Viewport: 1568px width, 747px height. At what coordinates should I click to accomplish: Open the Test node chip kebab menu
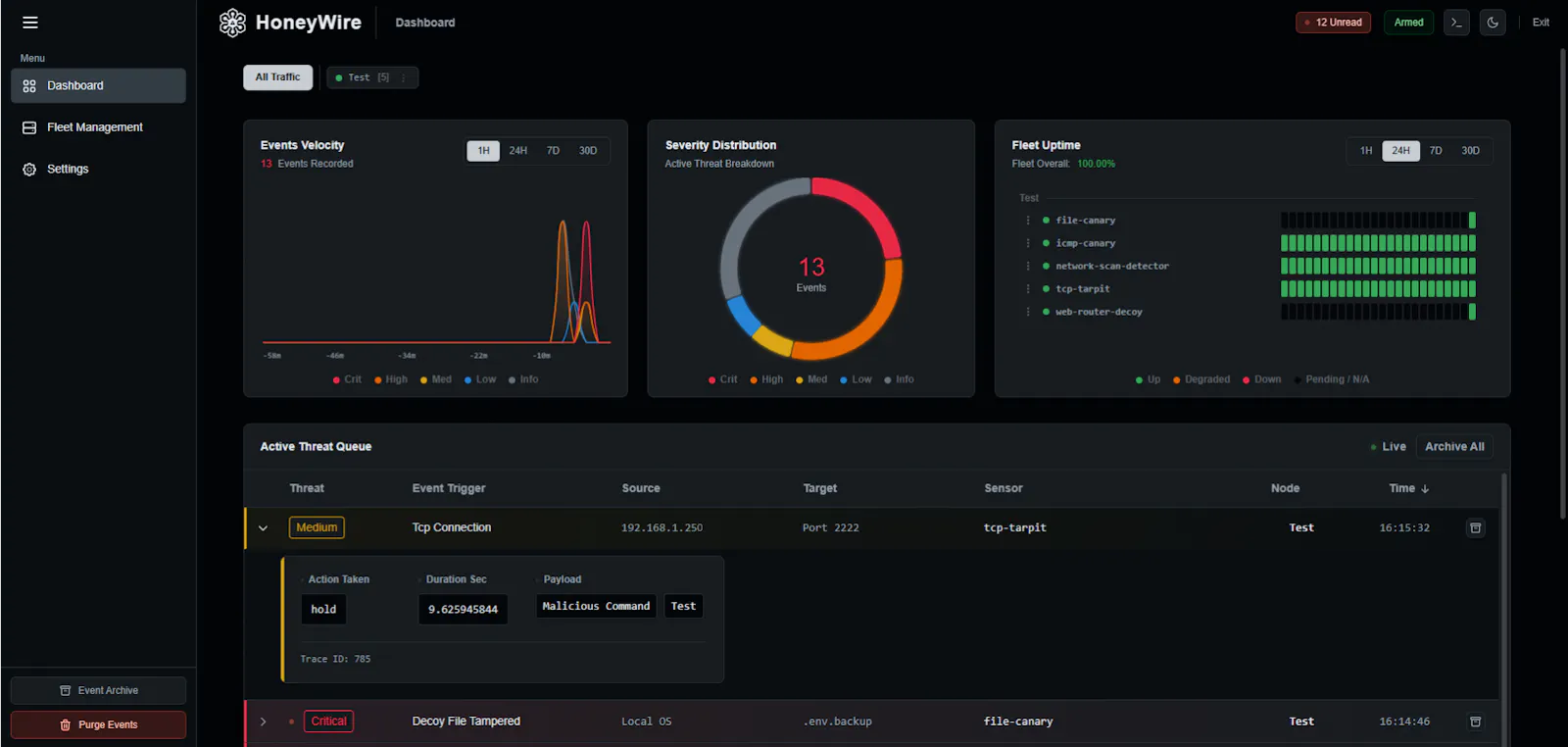click(404, 77)
